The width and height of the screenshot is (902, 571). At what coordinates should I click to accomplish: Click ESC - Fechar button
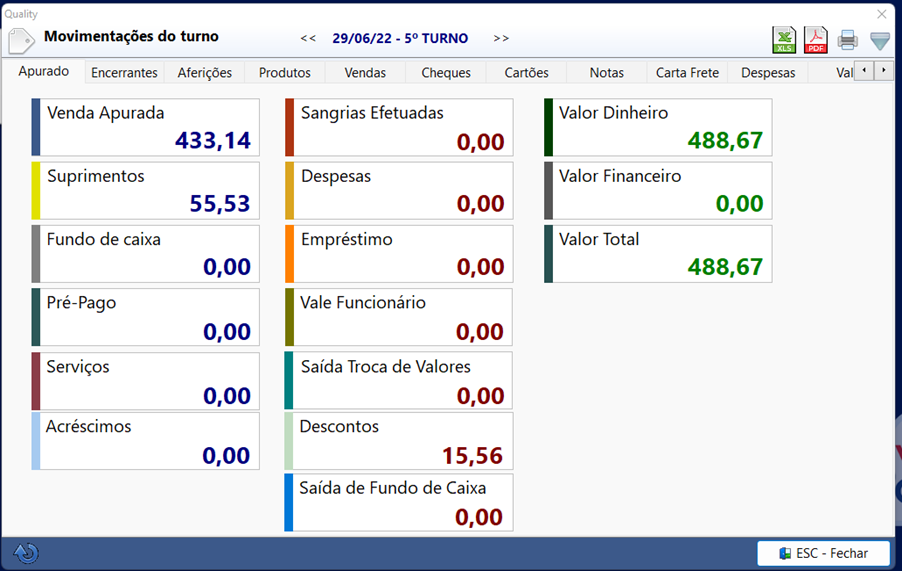pyautogui.click(x=823, y=553)
